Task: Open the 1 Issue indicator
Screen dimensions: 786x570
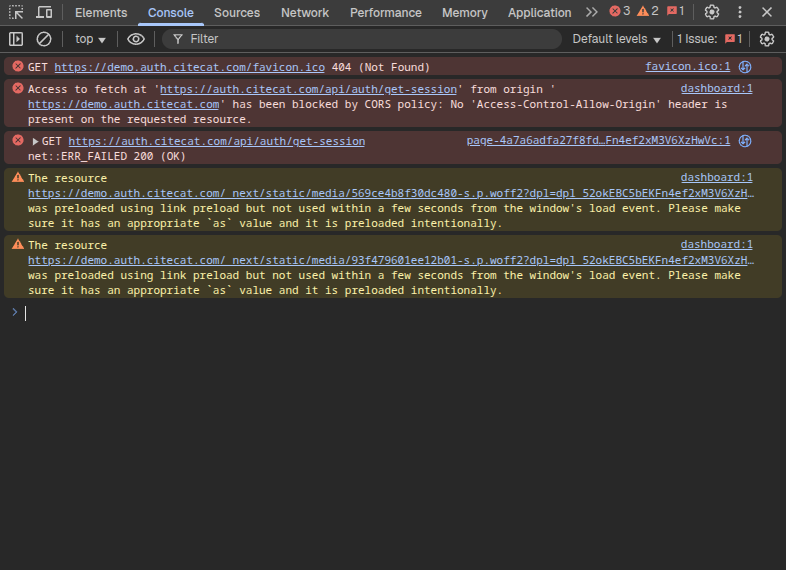Action: click(x=710, y=39)
